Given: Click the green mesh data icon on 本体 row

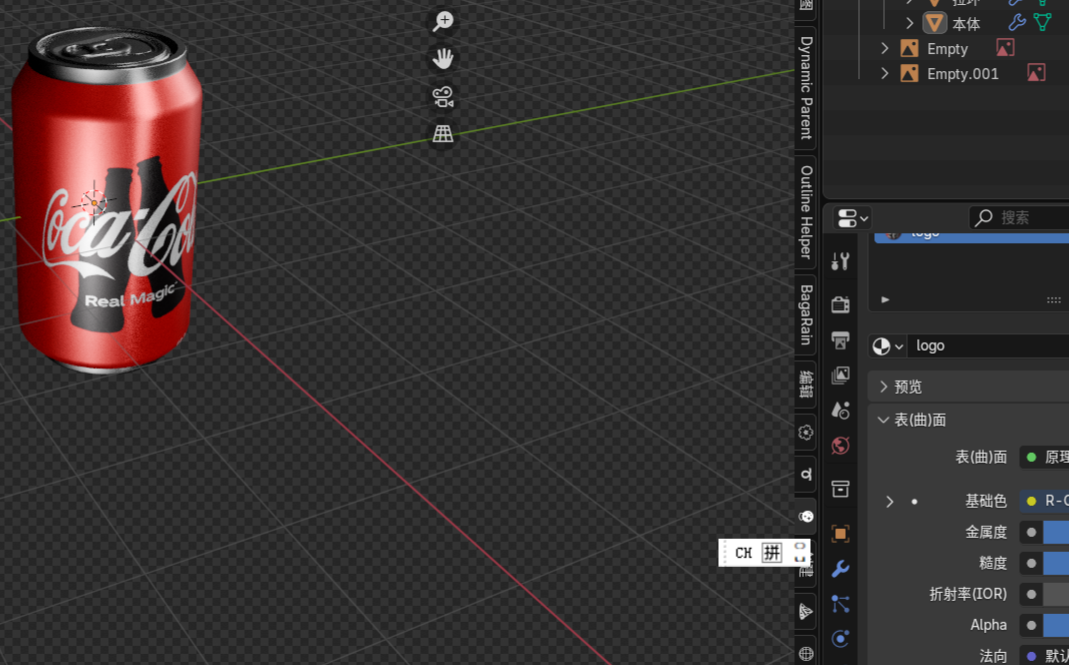Looking at the screenshot, I should tap(1042, 23).
